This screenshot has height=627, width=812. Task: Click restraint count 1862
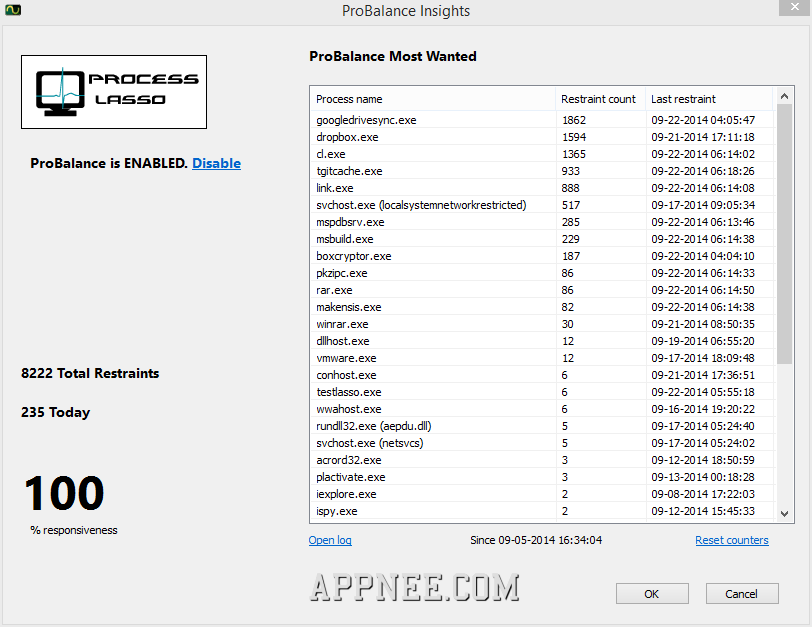[574, 120]
